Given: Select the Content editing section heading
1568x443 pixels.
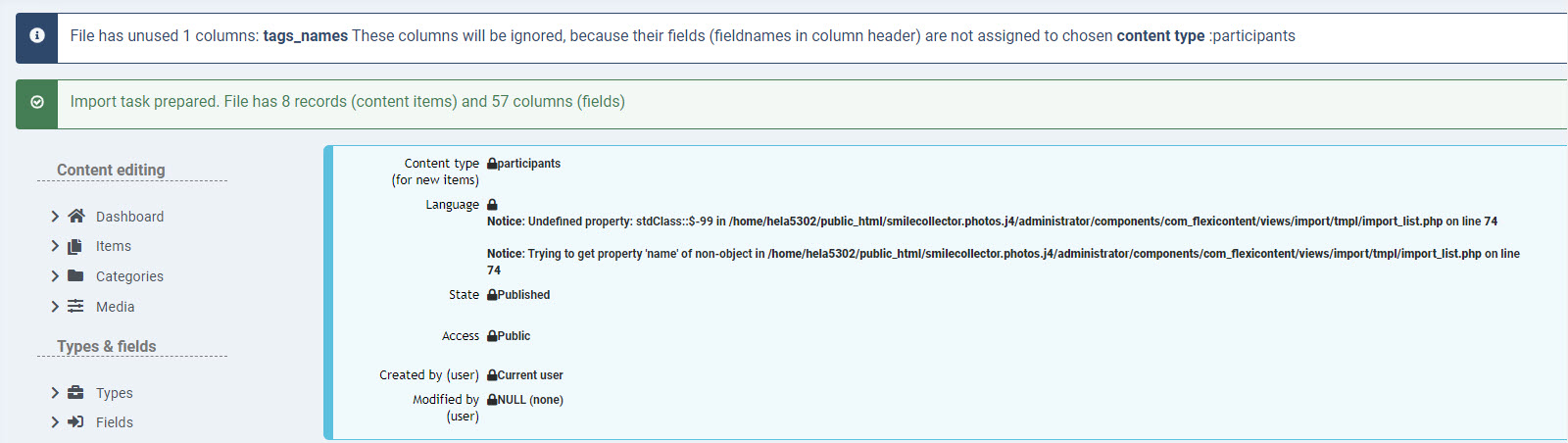Looking at the screenshot, I should click(x=111, y=170).
